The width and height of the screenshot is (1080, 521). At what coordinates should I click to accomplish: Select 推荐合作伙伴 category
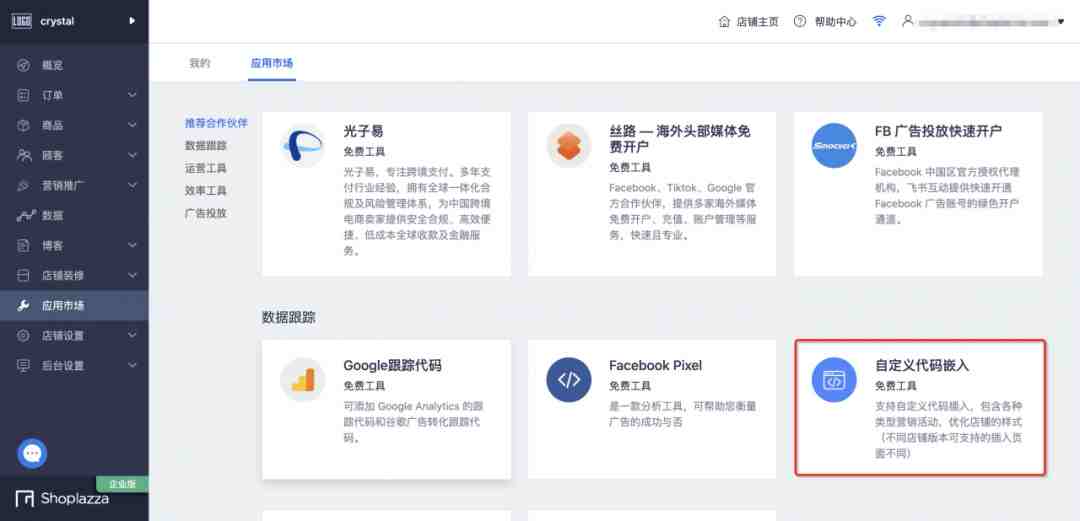[x=216, y=123]
